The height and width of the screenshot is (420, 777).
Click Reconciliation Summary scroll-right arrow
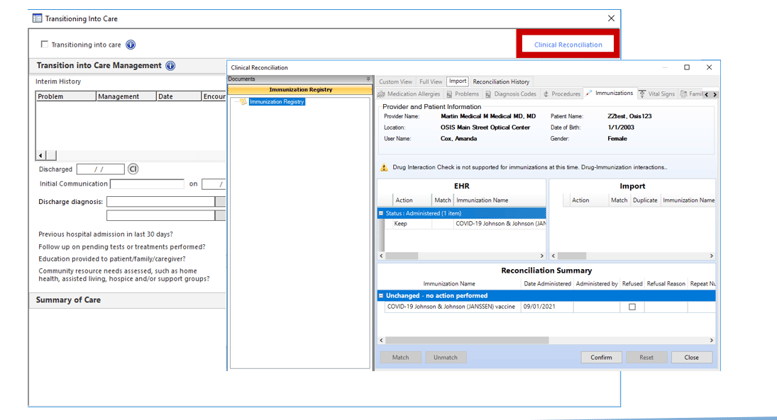point(711,340)
